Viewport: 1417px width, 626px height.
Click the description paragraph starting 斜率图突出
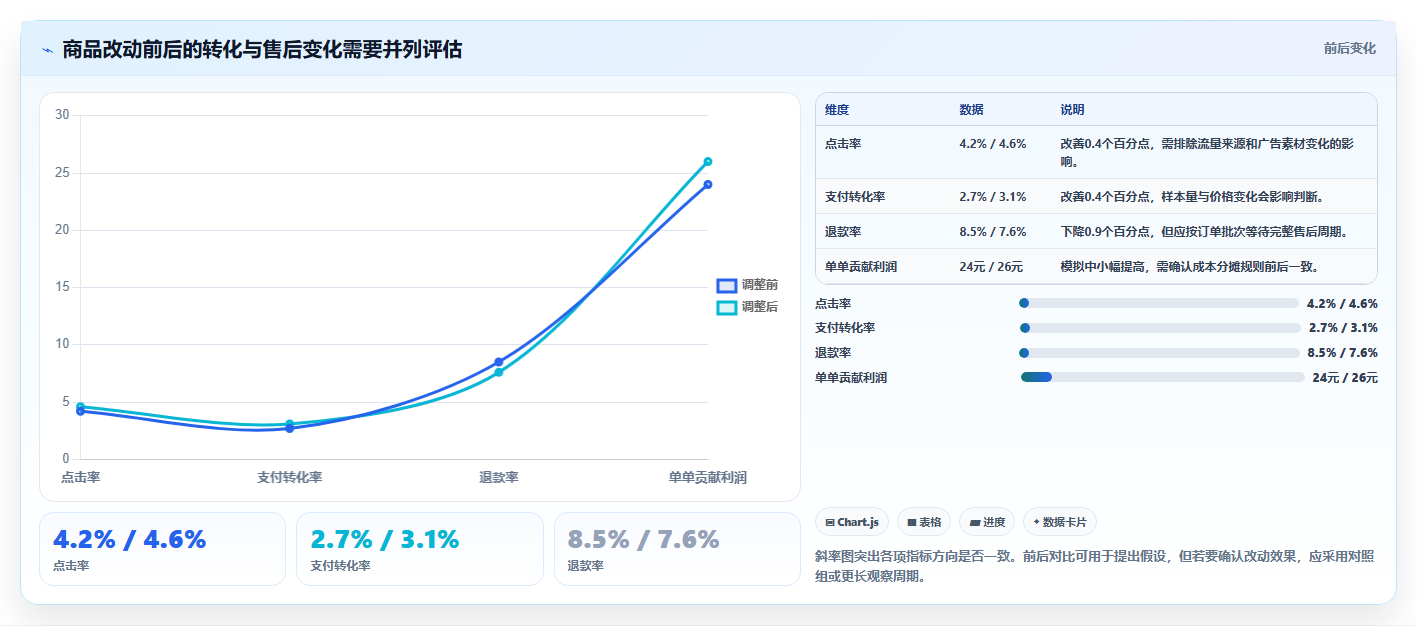[1096, 565]
